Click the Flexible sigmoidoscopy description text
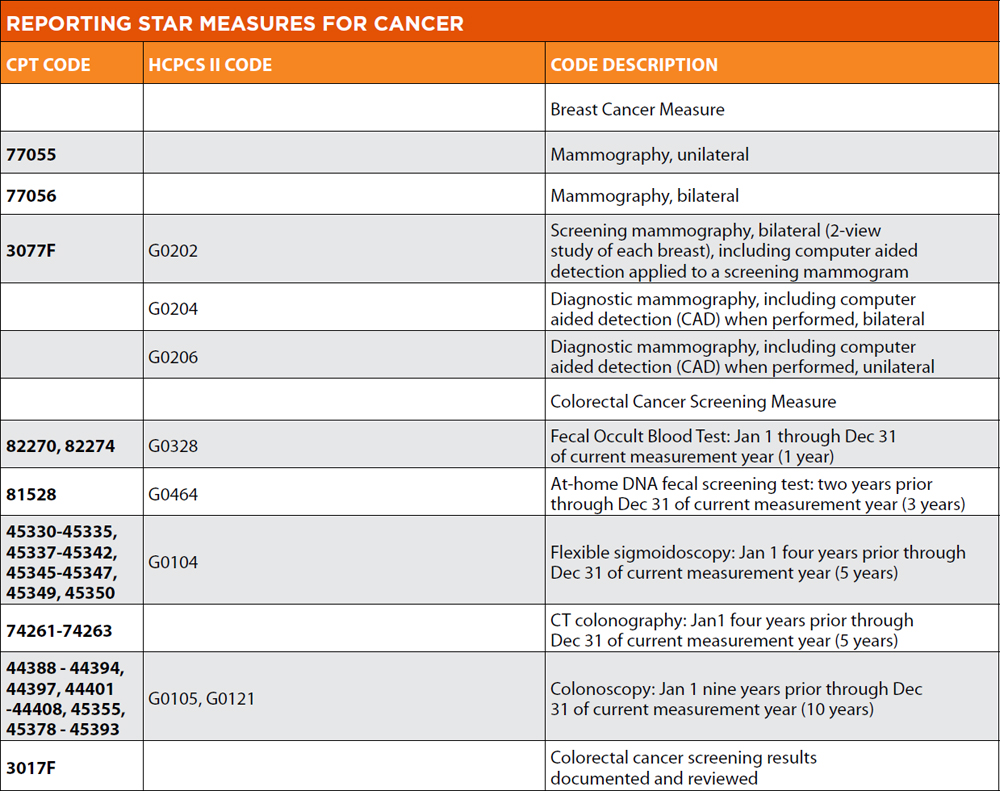 757,562
